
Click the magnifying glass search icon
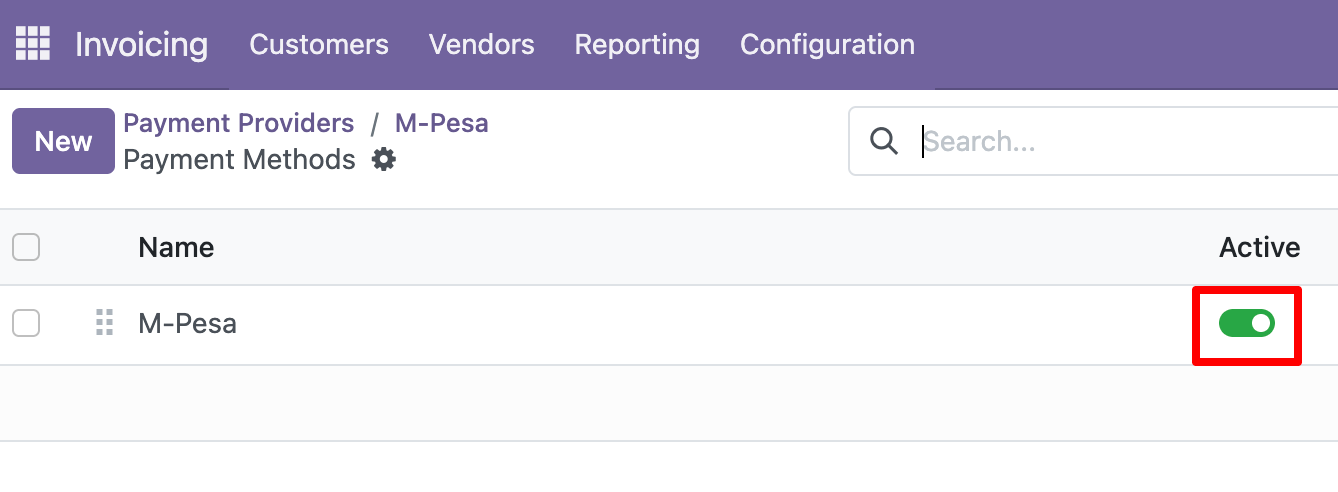click(x=884, y=141)
